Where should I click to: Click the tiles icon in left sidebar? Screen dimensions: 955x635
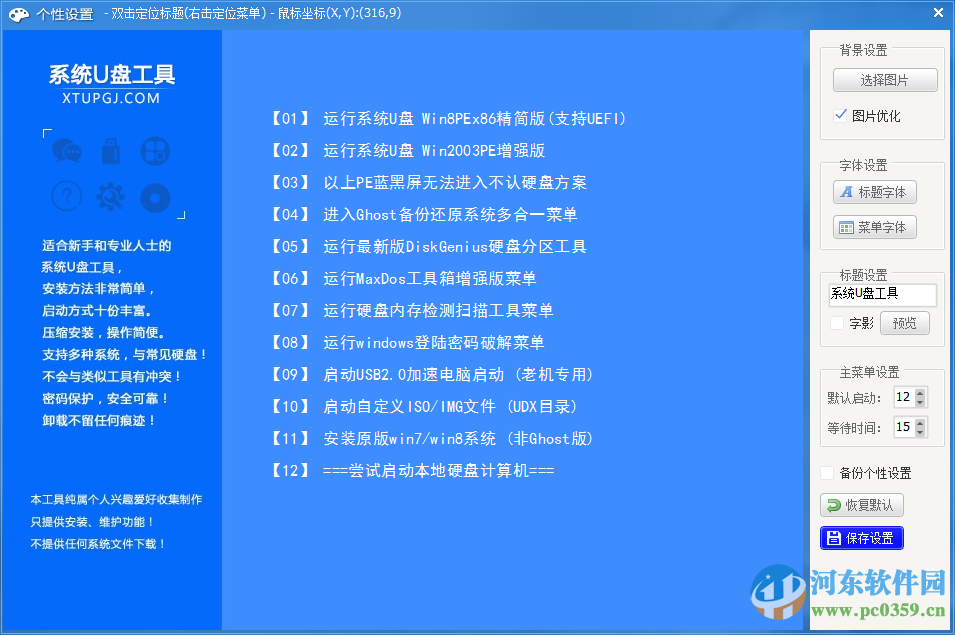(155, 150)
